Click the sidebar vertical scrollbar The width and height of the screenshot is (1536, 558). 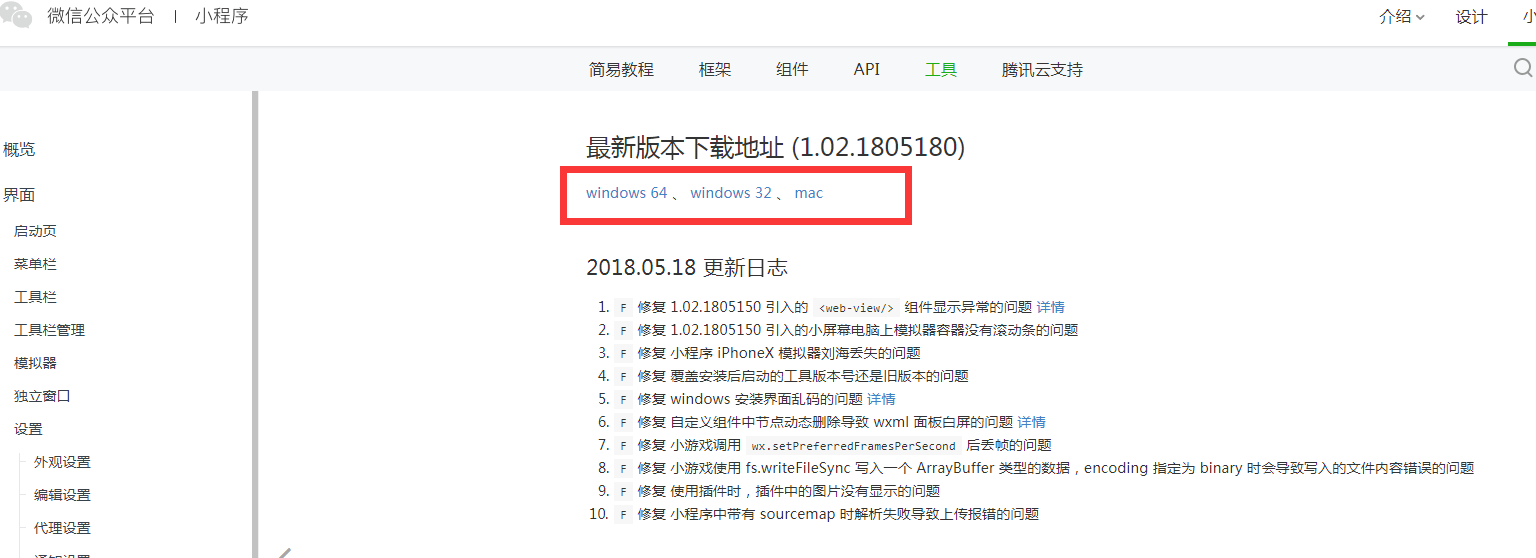pos(255,320)
